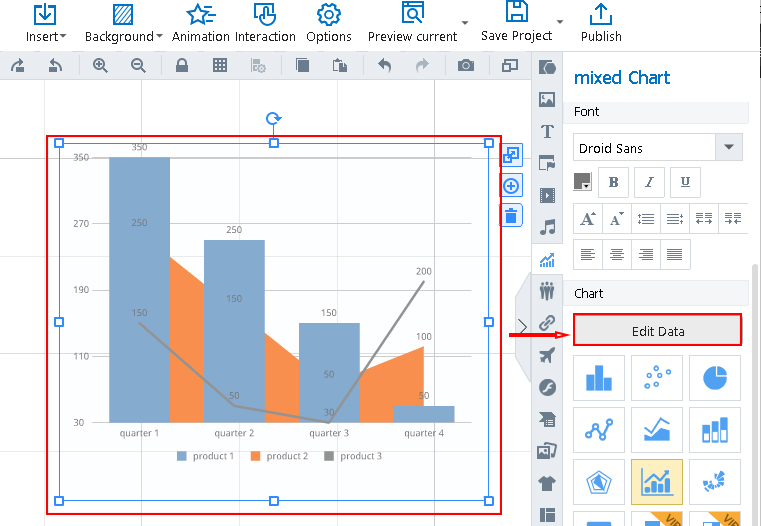Click the rotation handle above chart
The image size is (761, 526).
[274, 118]
